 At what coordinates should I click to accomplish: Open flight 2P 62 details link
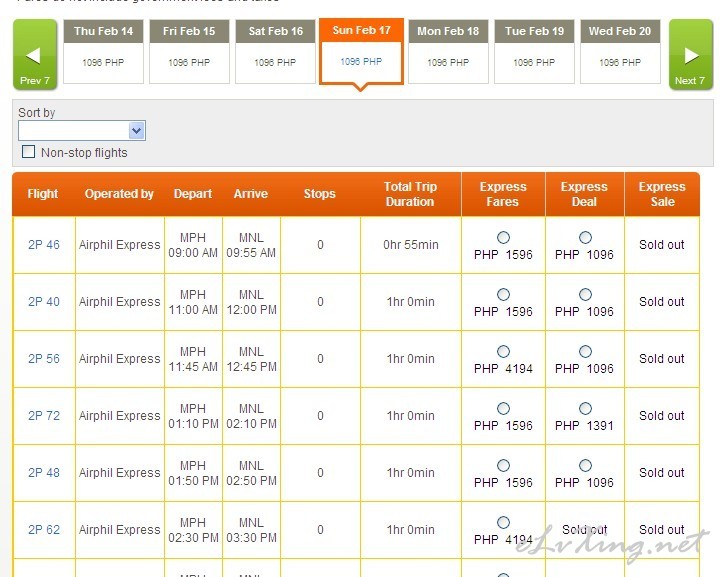point(44,529)
